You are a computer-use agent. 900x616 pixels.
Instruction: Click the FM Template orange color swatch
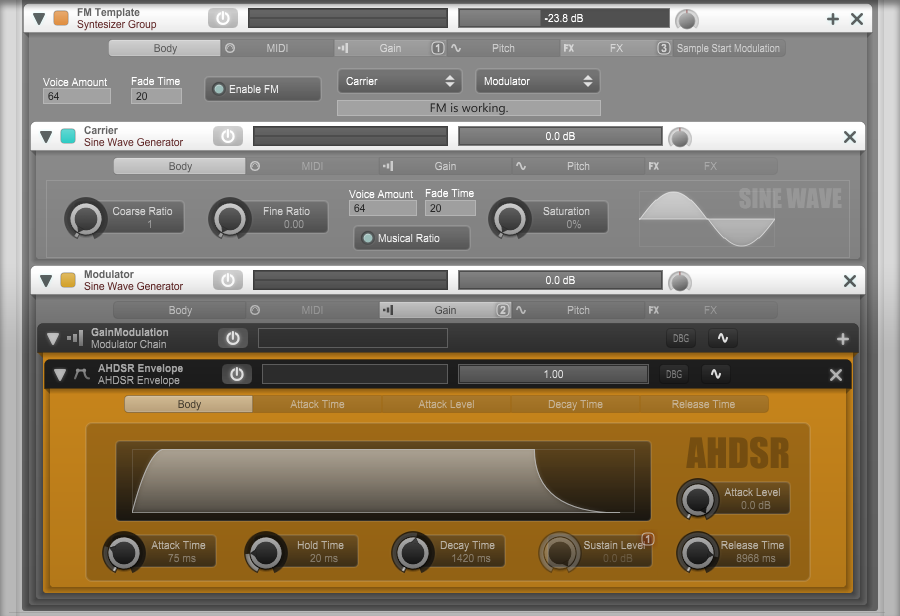pyautogui.click(x=61, y=18)
